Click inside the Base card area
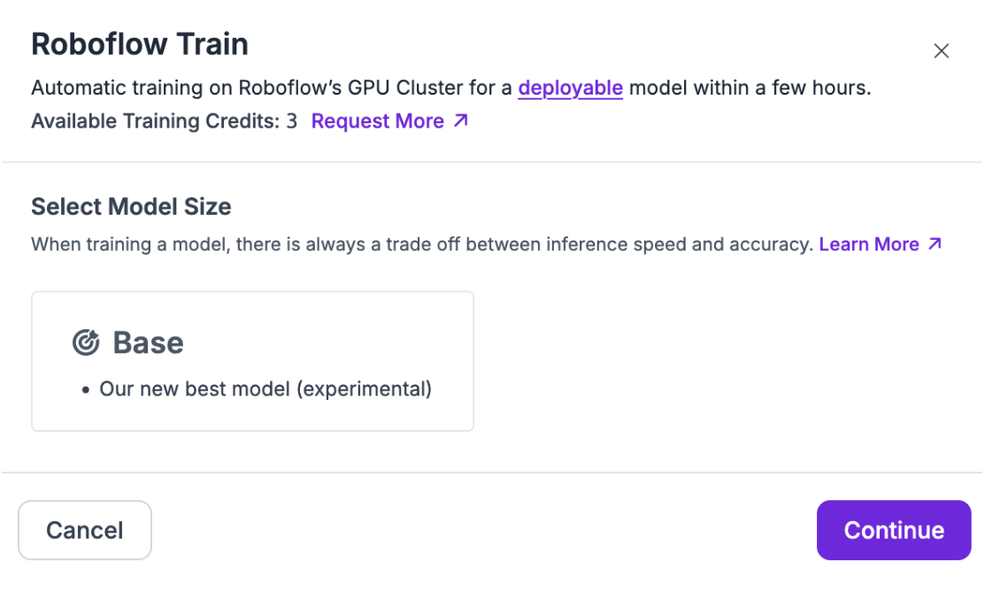The image size is (1000, 607). [252, 361]
